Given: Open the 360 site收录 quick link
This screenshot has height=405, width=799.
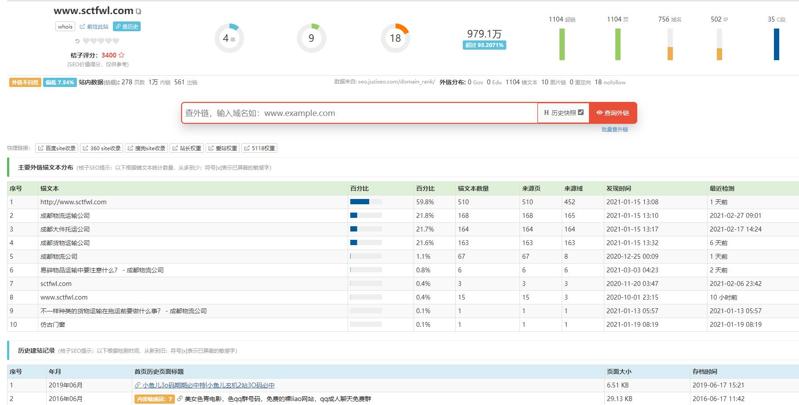Looking at the screenshot, I should [x=102, y=148].
